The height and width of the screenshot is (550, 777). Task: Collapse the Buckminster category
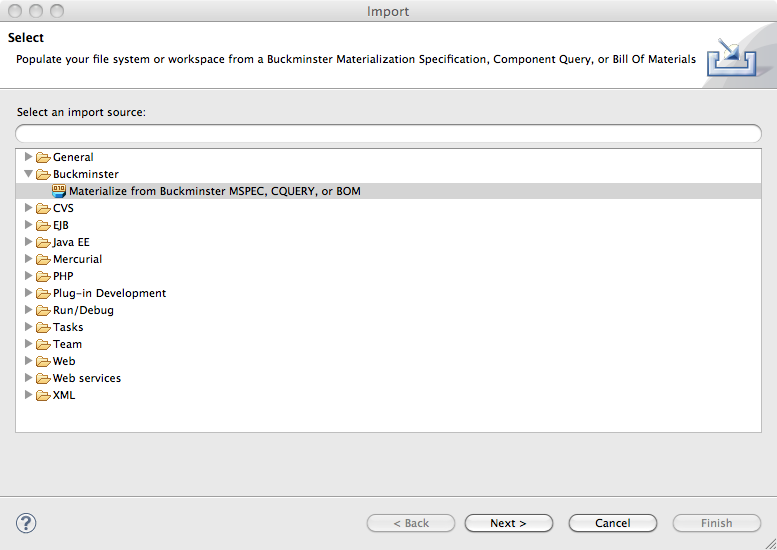click(x=28, y=174)
